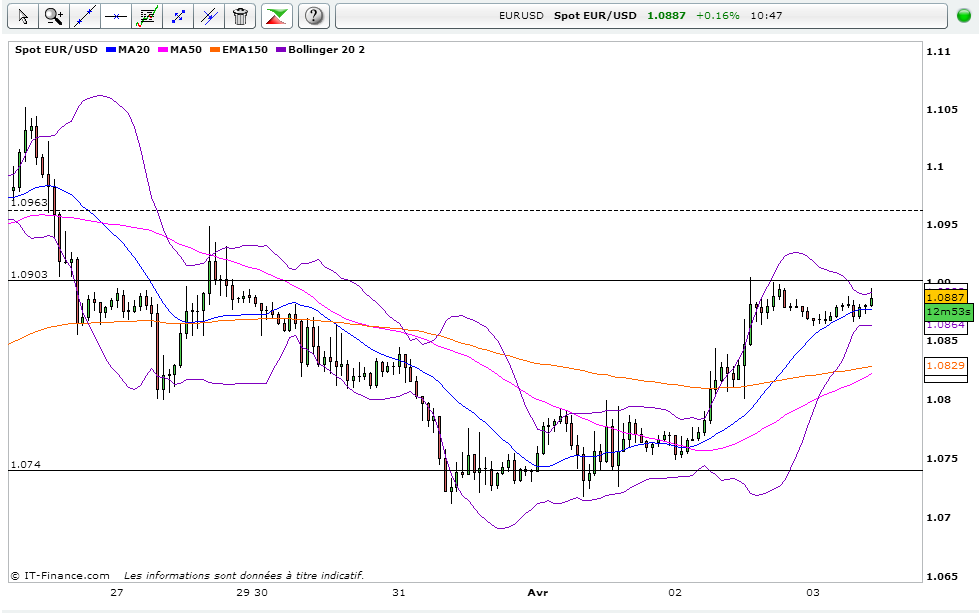The height and width of the screenshot is (613, 979).
Task: Click the Avr date axis label
Action: pyautogui.click(x=538, y=592)
